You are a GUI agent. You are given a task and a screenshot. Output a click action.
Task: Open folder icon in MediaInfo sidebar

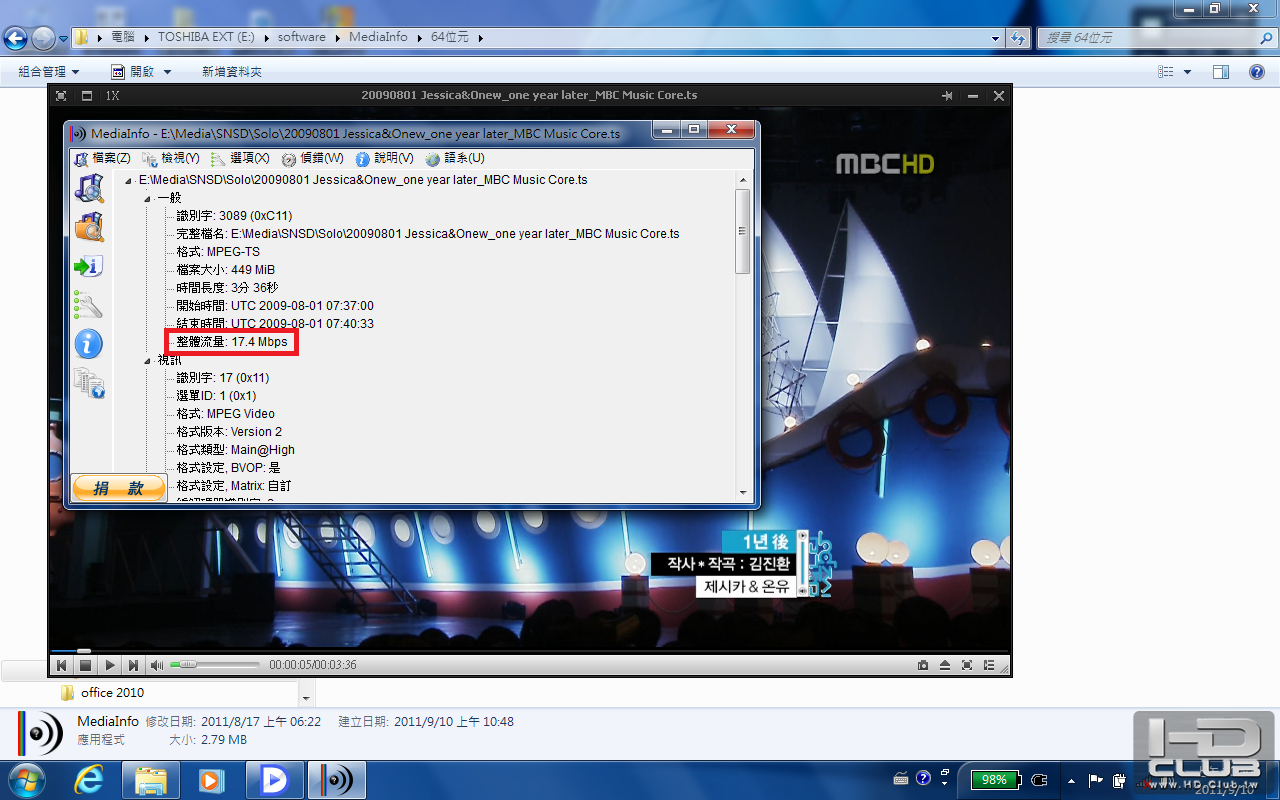(x=89, y=227)
